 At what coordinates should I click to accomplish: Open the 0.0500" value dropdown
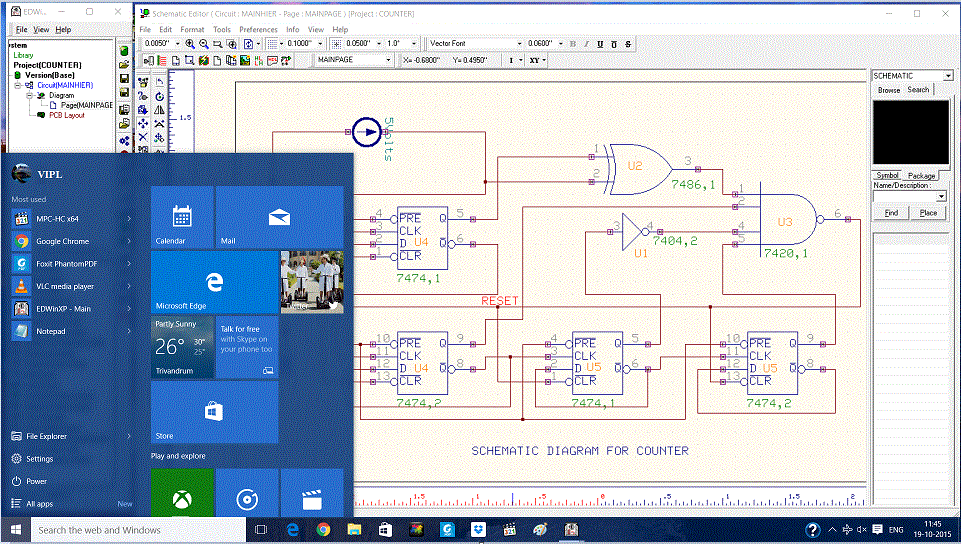pyautogui.click(x=379, y=44)
